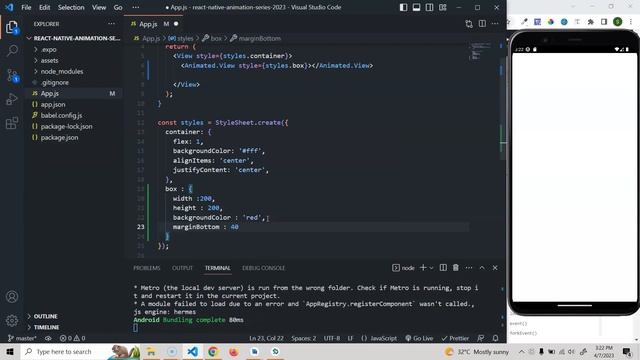Start Go Live server
640x360 pixels.
(419, 338)
